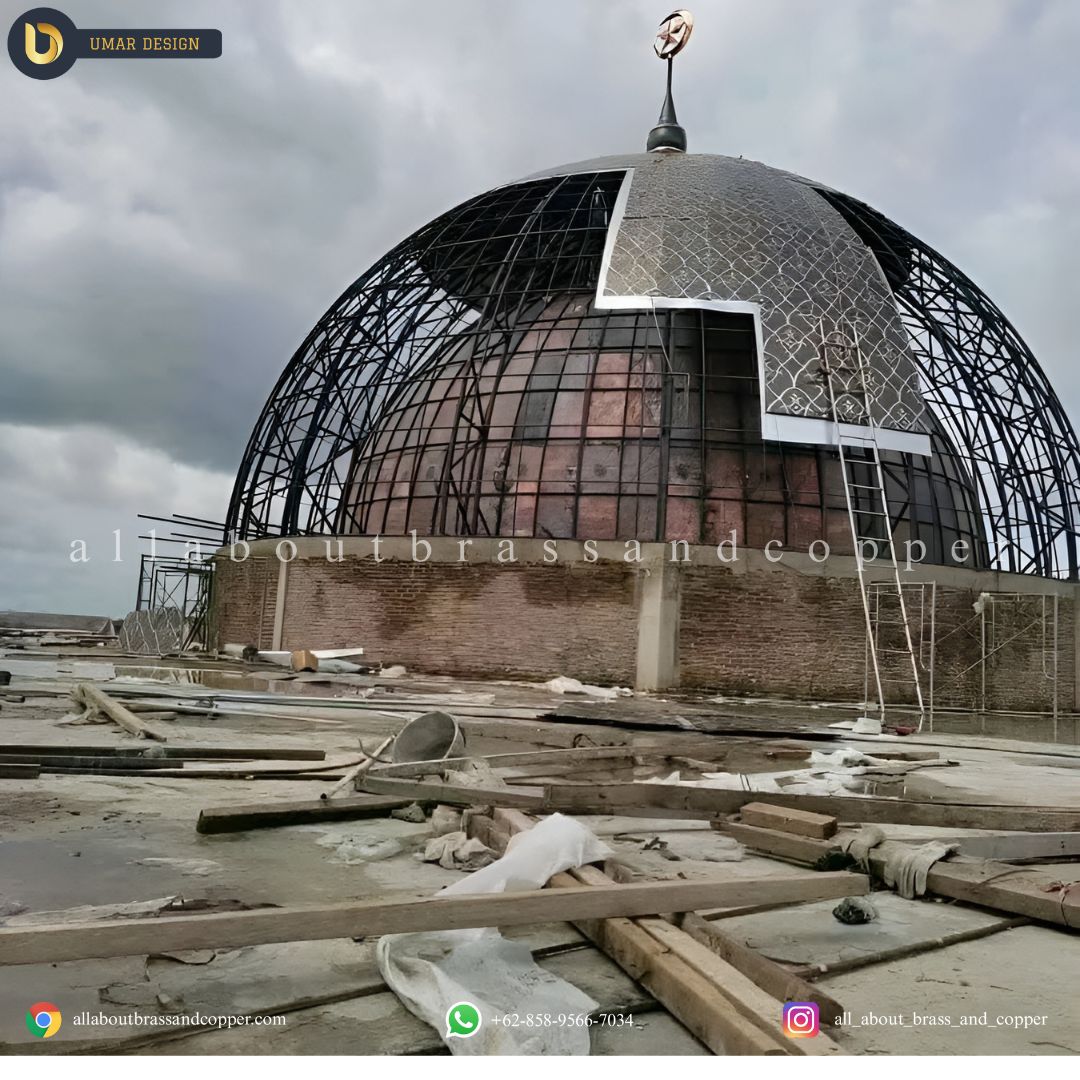Open the allaboutbrassandcopper.com website link
The height and width of the screenshot is (1080, 1080).
[x=179, y=1020]
